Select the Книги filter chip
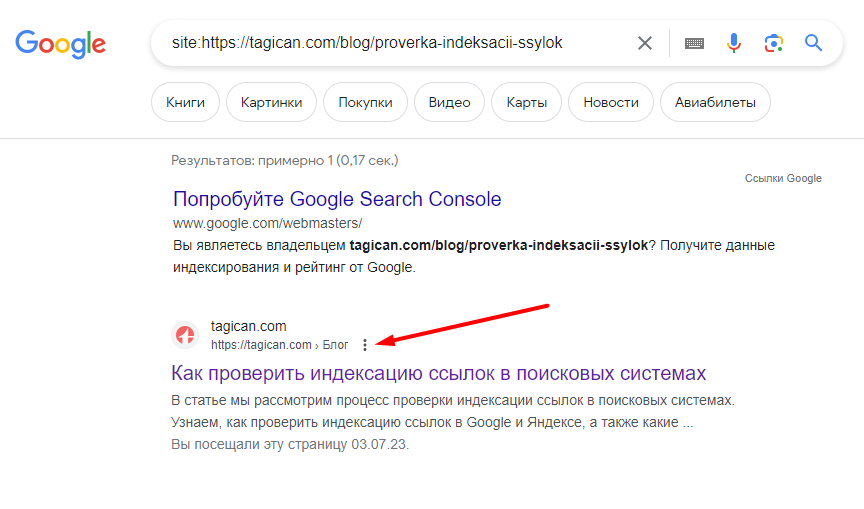864x509 pixels. (x=185, y=102)
